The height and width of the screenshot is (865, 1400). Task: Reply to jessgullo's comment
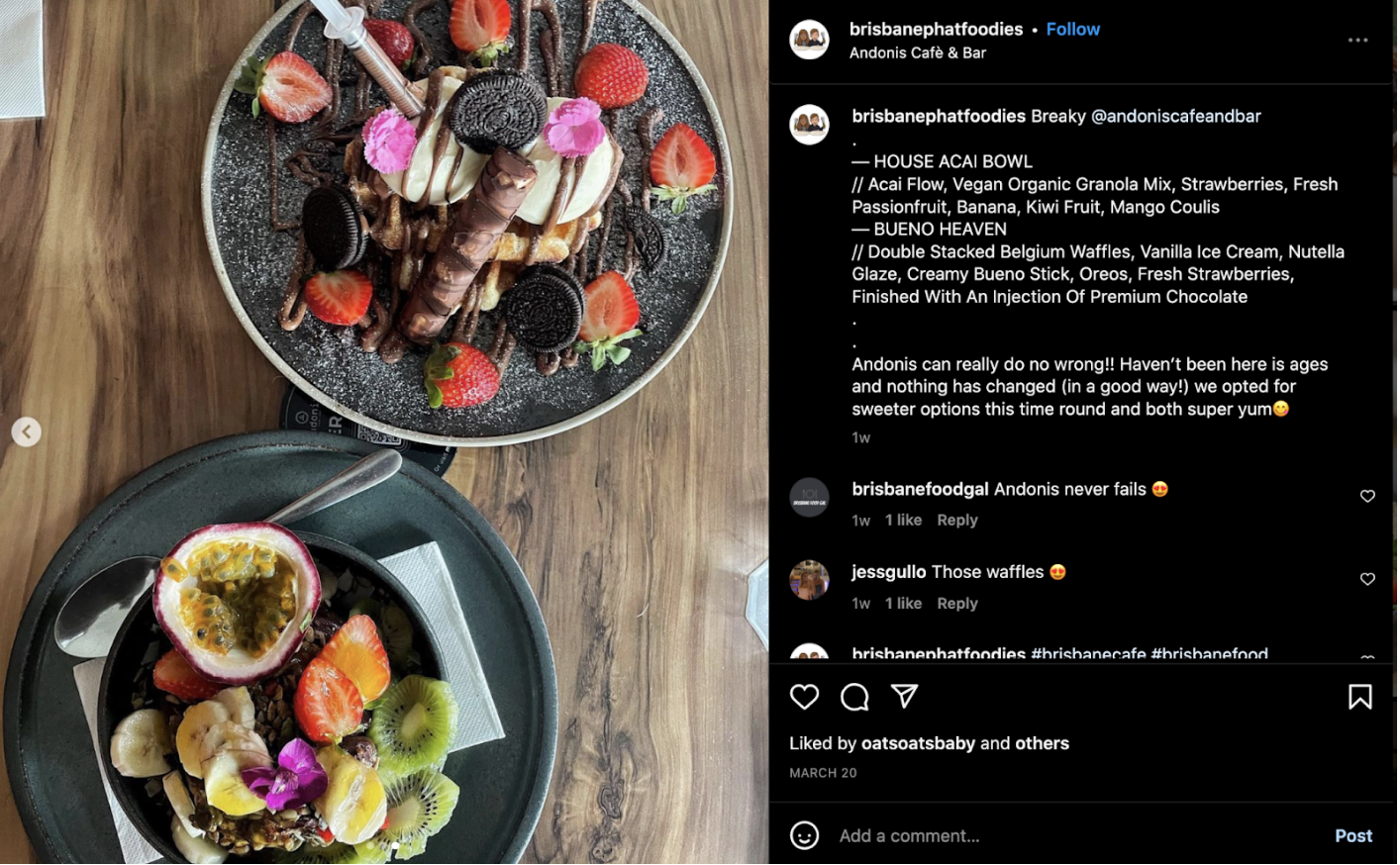pyautogui.click(x=957, y=604)
